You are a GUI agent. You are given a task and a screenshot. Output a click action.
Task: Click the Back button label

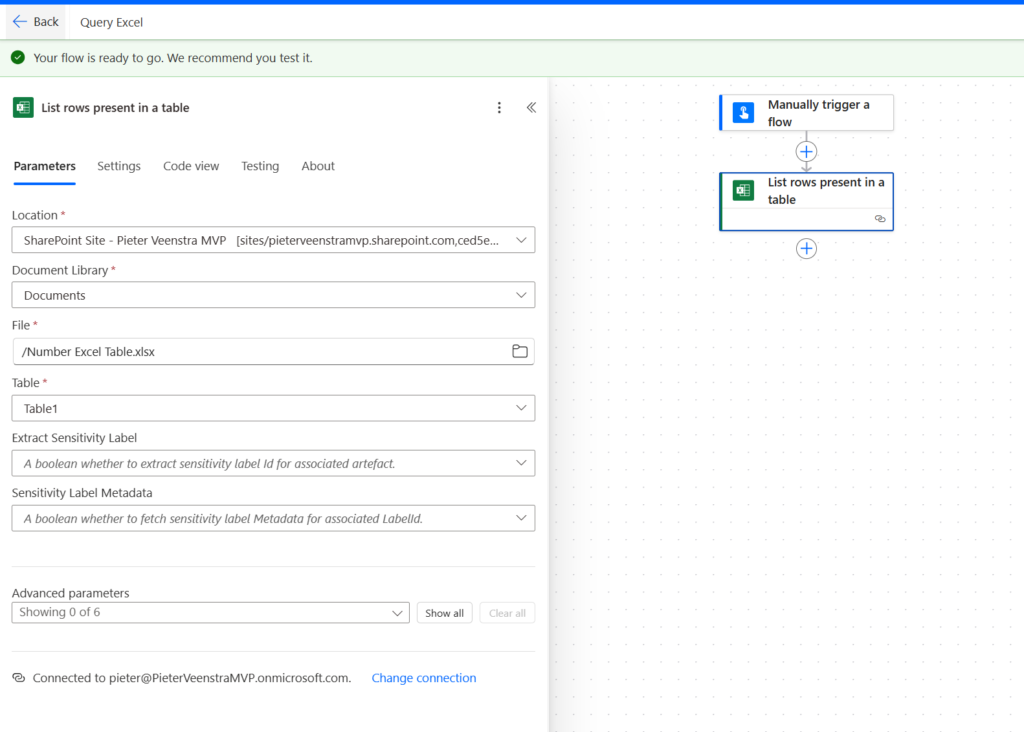46,22
